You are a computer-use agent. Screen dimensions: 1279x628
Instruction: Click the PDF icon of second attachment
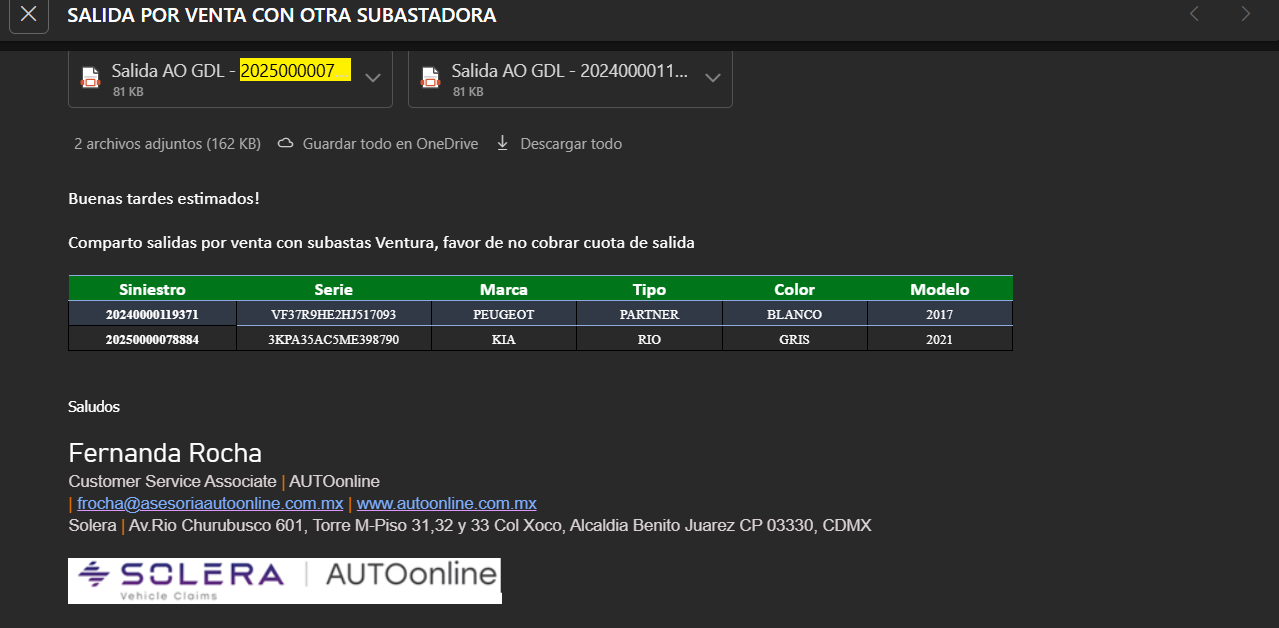click(x=430, y=78)
